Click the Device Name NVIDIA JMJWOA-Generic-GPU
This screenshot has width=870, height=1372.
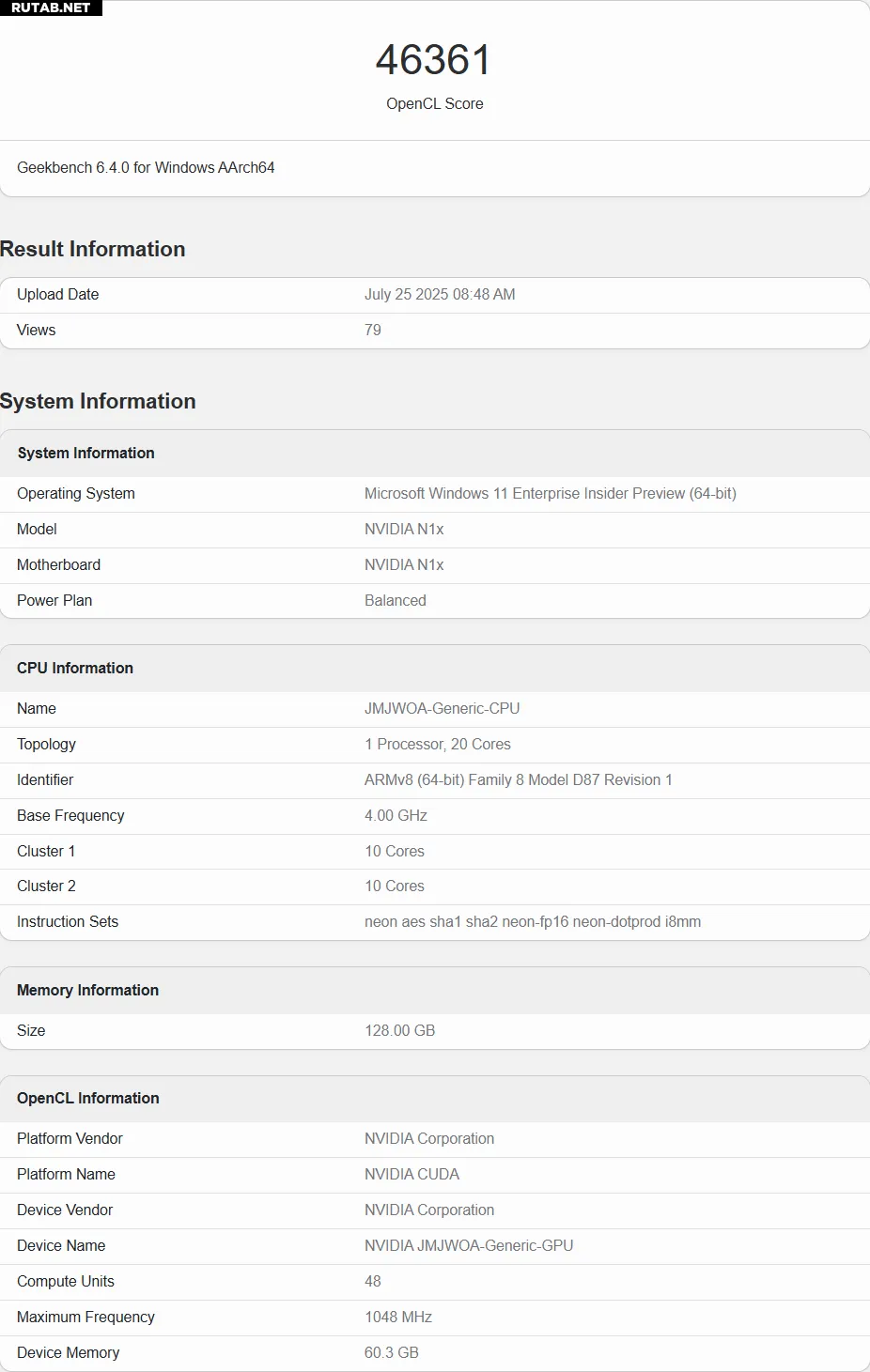[469, 1246]
